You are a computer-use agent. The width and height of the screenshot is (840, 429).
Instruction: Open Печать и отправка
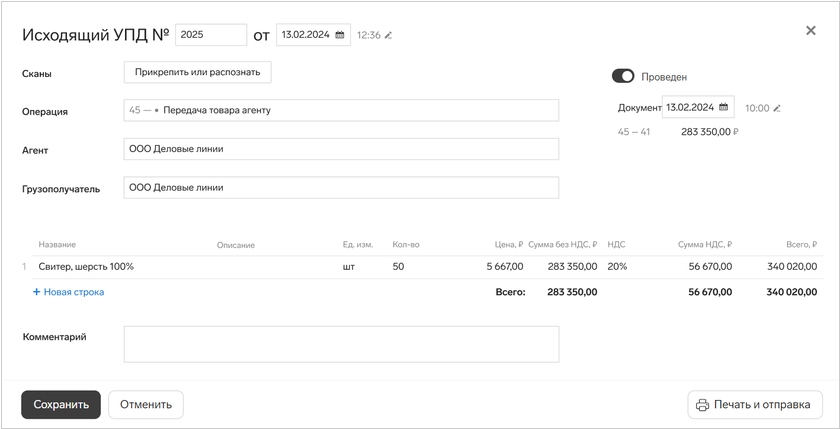pyautogui.click(x=755, y=405)
